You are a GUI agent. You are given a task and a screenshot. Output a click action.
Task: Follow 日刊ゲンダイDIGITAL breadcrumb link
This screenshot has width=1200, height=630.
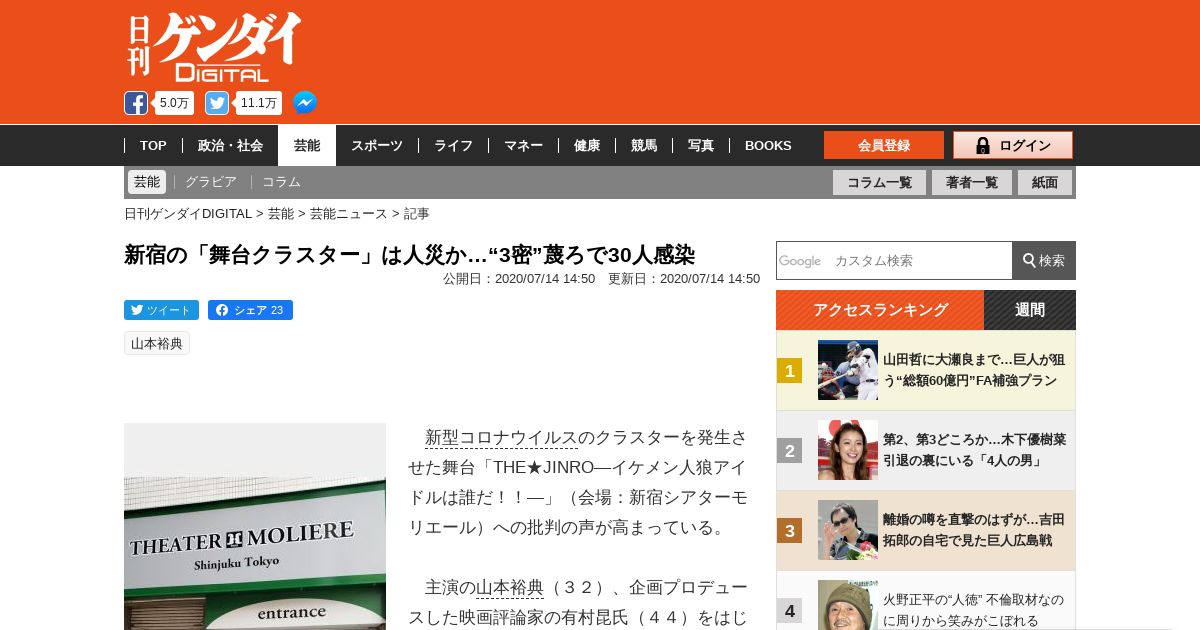point(188,213)
